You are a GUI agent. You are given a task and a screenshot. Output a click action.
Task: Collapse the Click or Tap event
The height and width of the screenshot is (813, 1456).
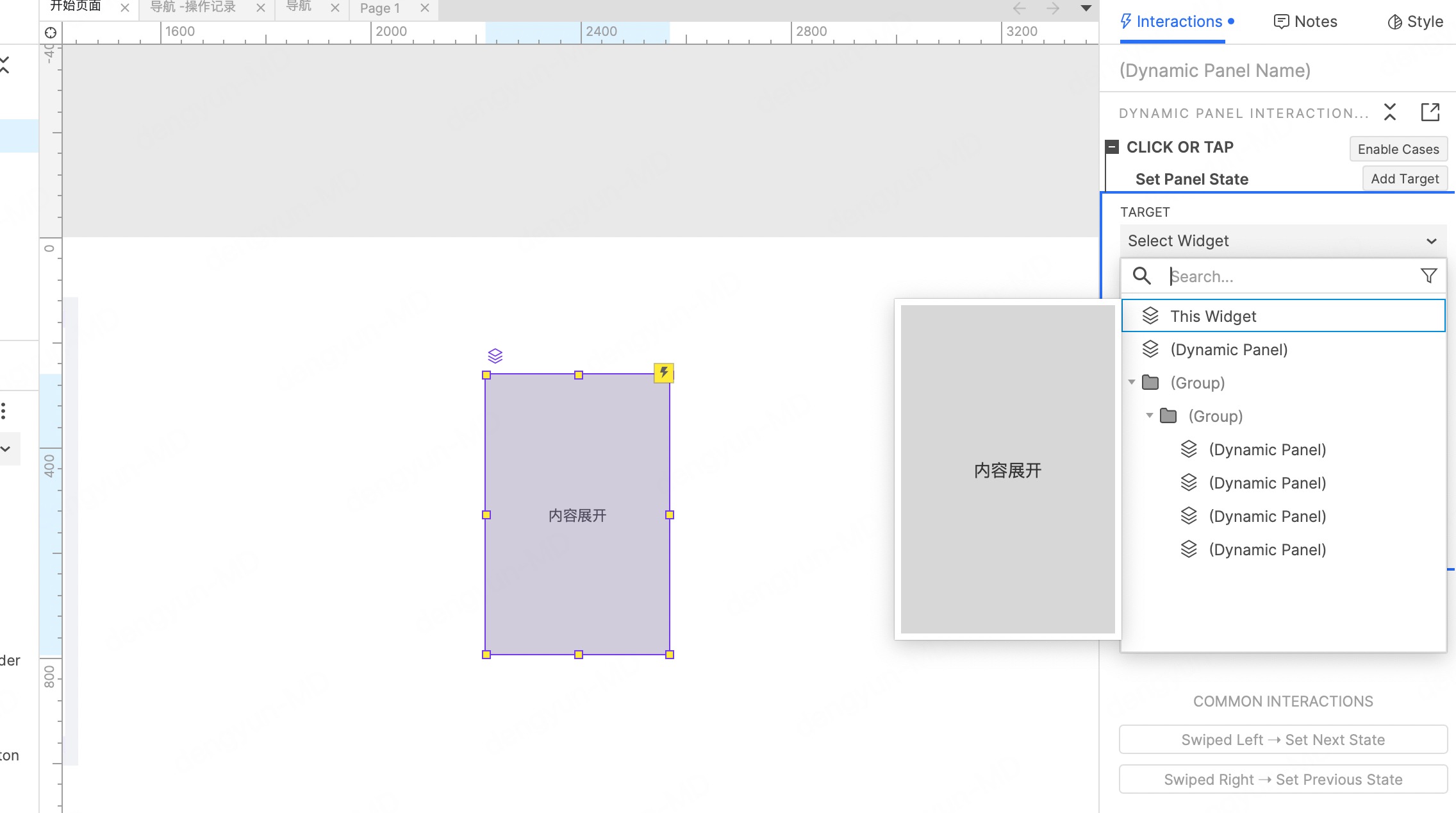pos(1113,147)
